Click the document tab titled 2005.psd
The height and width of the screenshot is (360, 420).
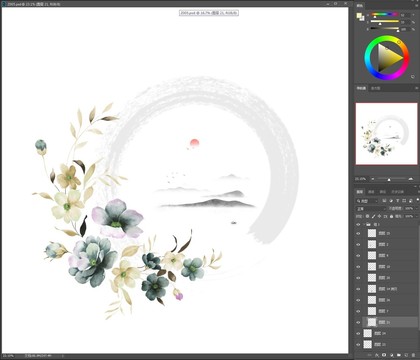coord(33,4)
